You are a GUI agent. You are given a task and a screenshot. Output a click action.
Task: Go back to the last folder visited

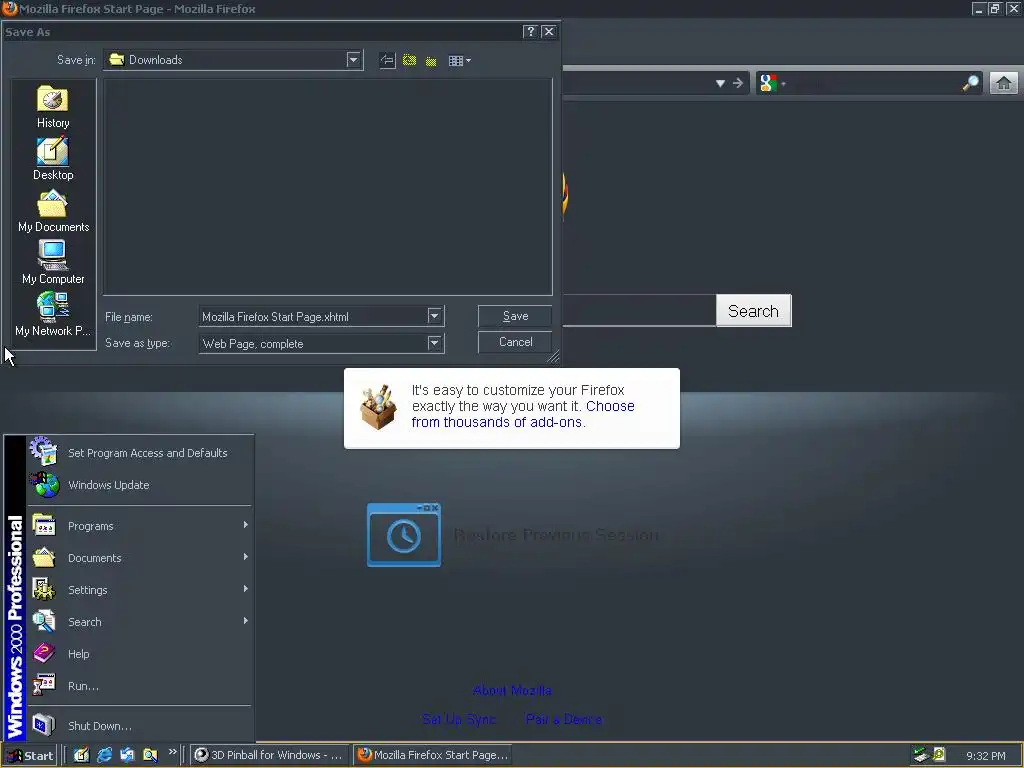pyautogui.click(x=387, y=61)
